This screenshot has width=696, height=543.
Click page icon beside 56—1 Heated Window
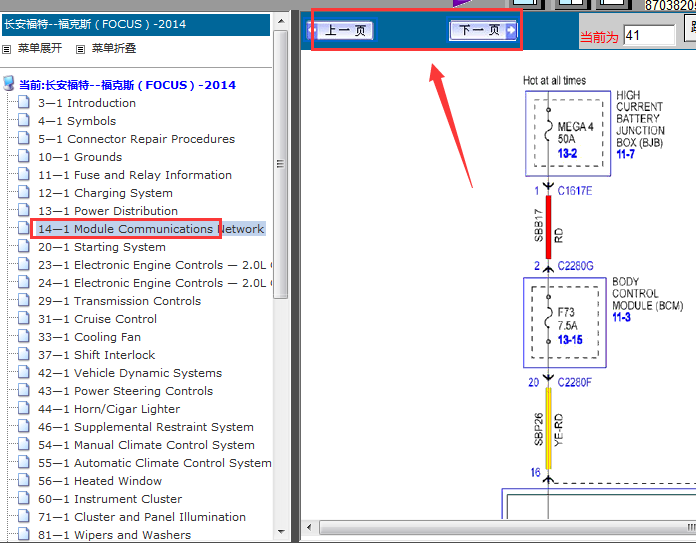coord(24,480)
